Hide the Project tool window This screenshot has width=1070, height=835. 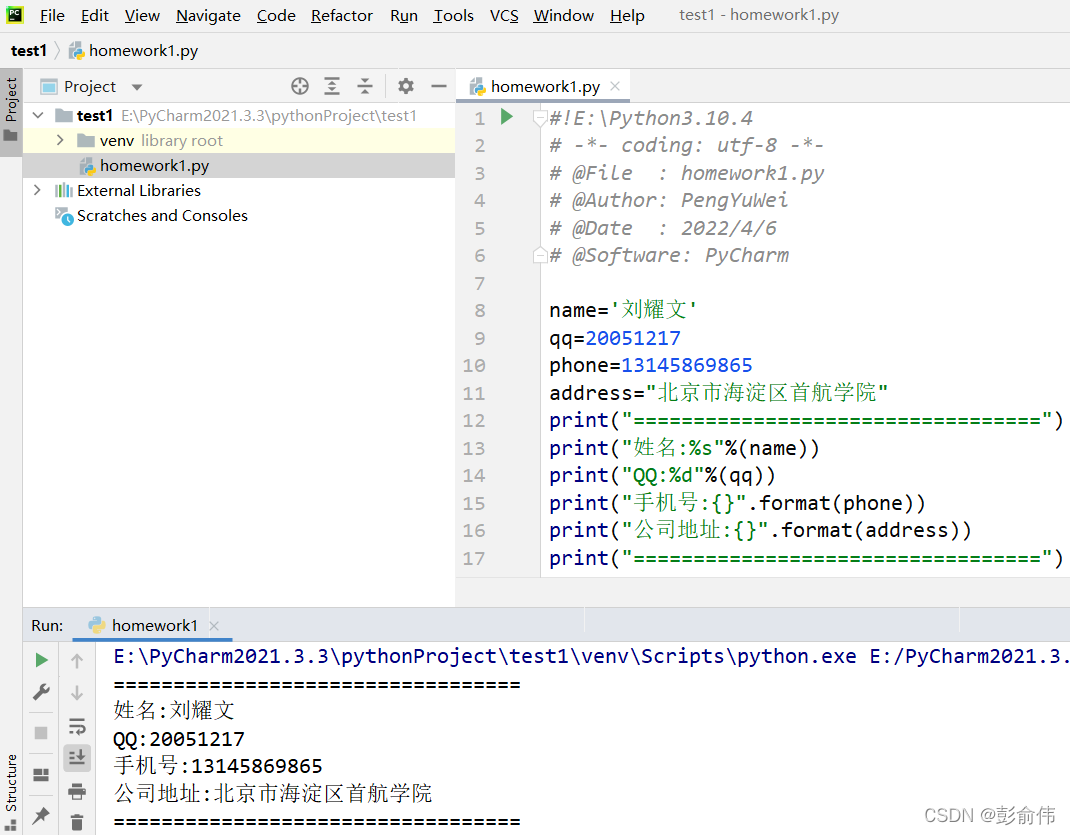pyautogui.click(x=439, y=86)
